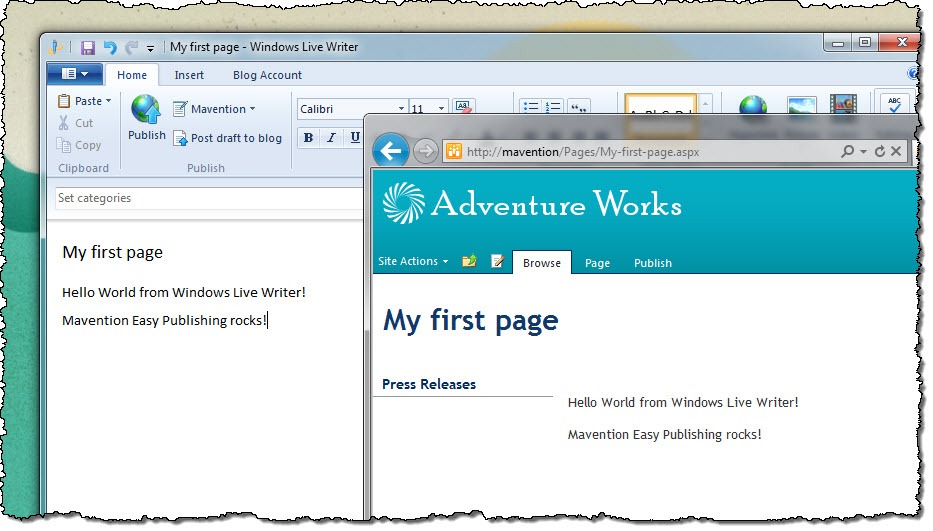This screenshot has width=933, height=531.
Task: Toggle underline formatting
Action: point(355,138)
